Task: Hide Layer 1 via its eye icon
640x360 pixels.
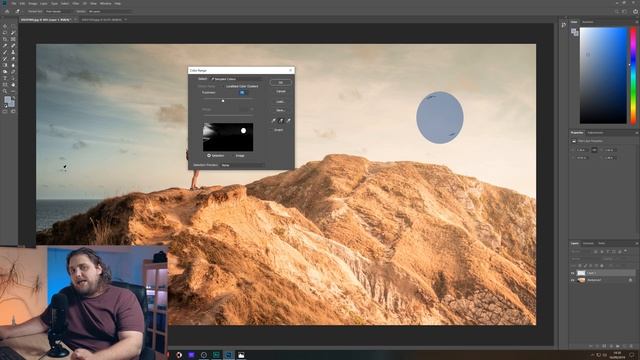Action: coord(573,273)
